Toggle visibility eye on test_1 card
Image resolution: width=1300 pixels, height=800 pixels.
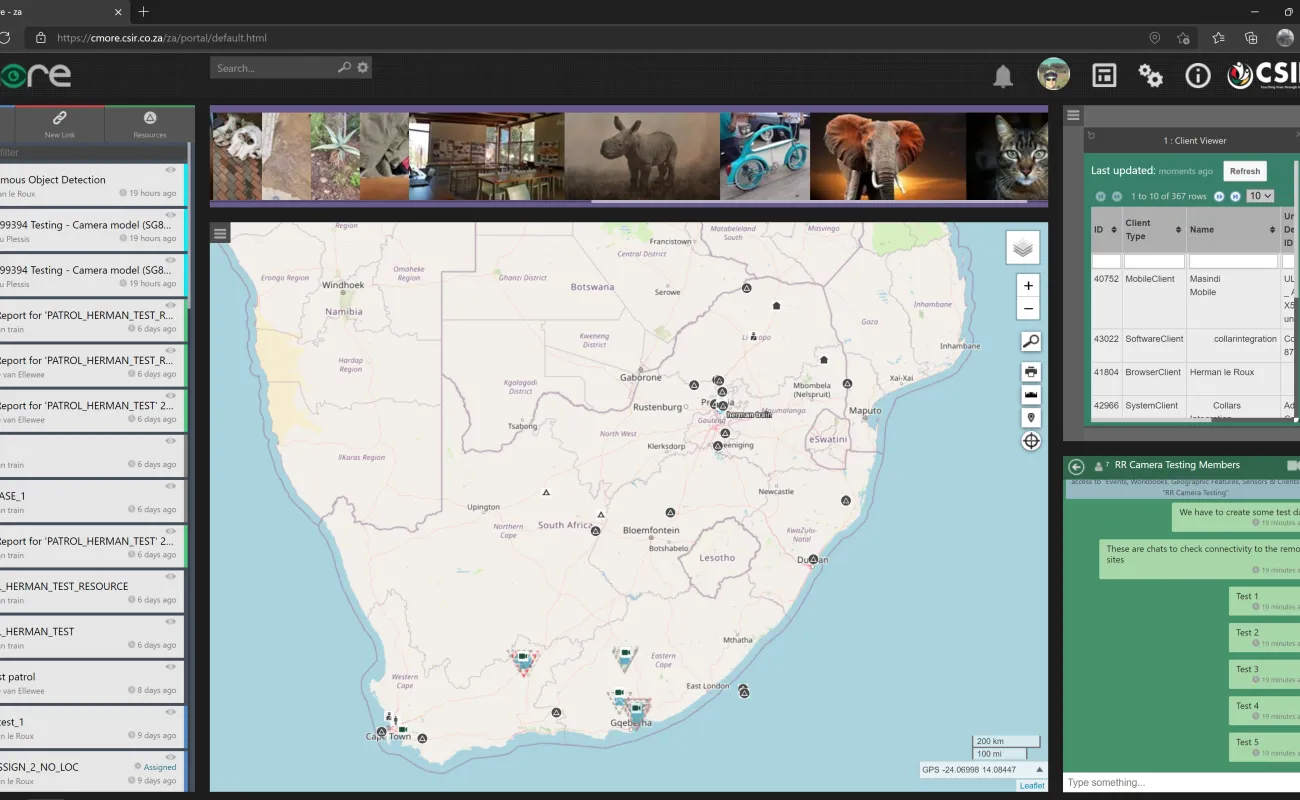coord(171,712)
